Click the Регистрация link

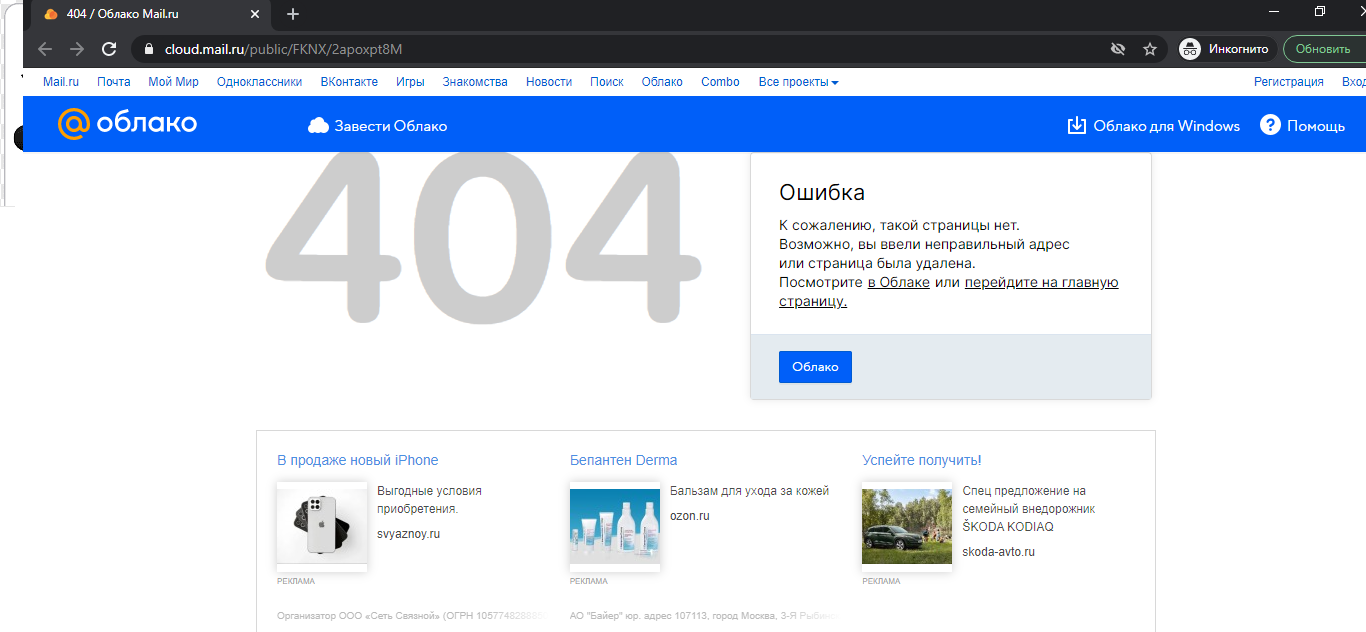click(x=1289, y=82)
